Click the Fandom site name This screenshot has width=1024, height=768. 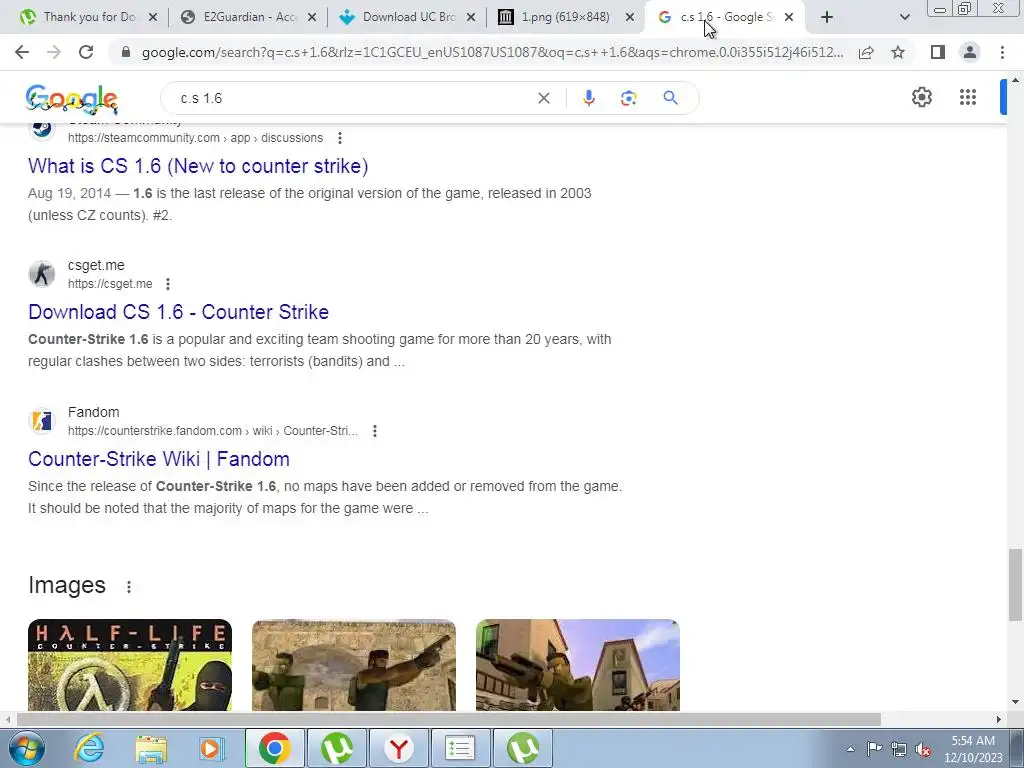tap(93, 412)
